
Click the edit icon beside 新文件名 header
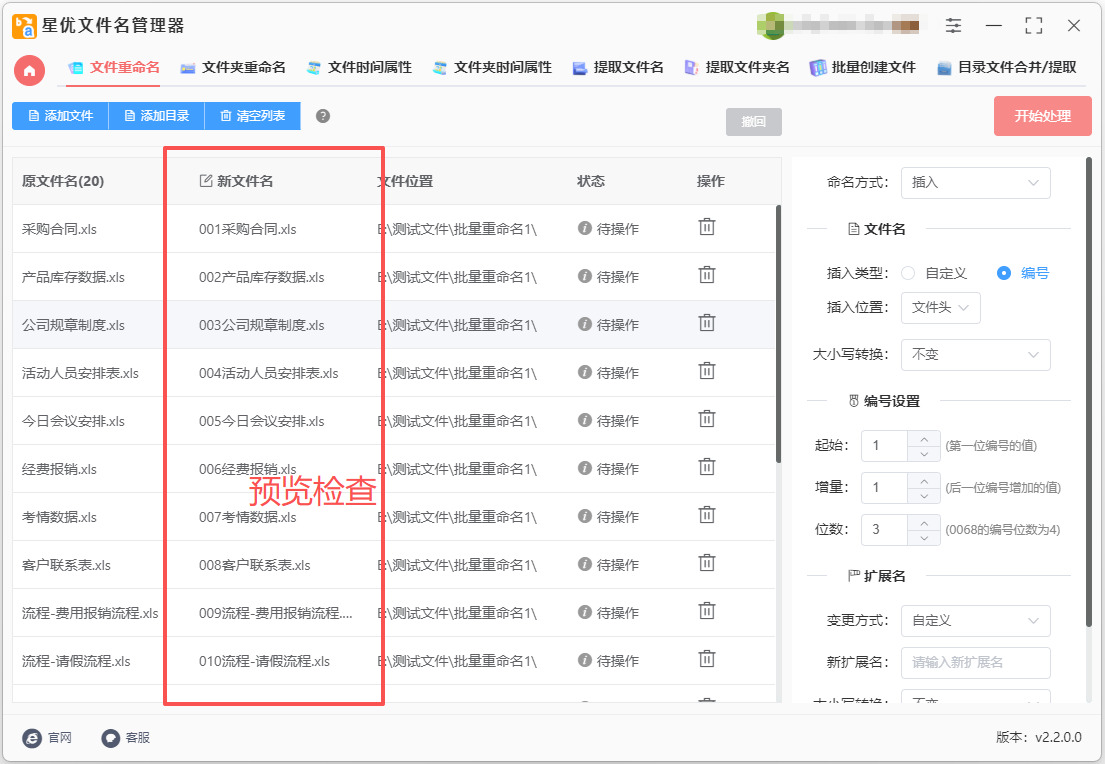[206, 181]
